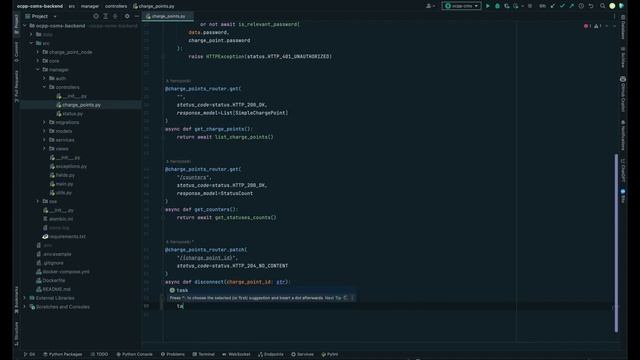Click the run with coverage icon
The width and height of the screenshot is (640, 360).
point(507,6)
